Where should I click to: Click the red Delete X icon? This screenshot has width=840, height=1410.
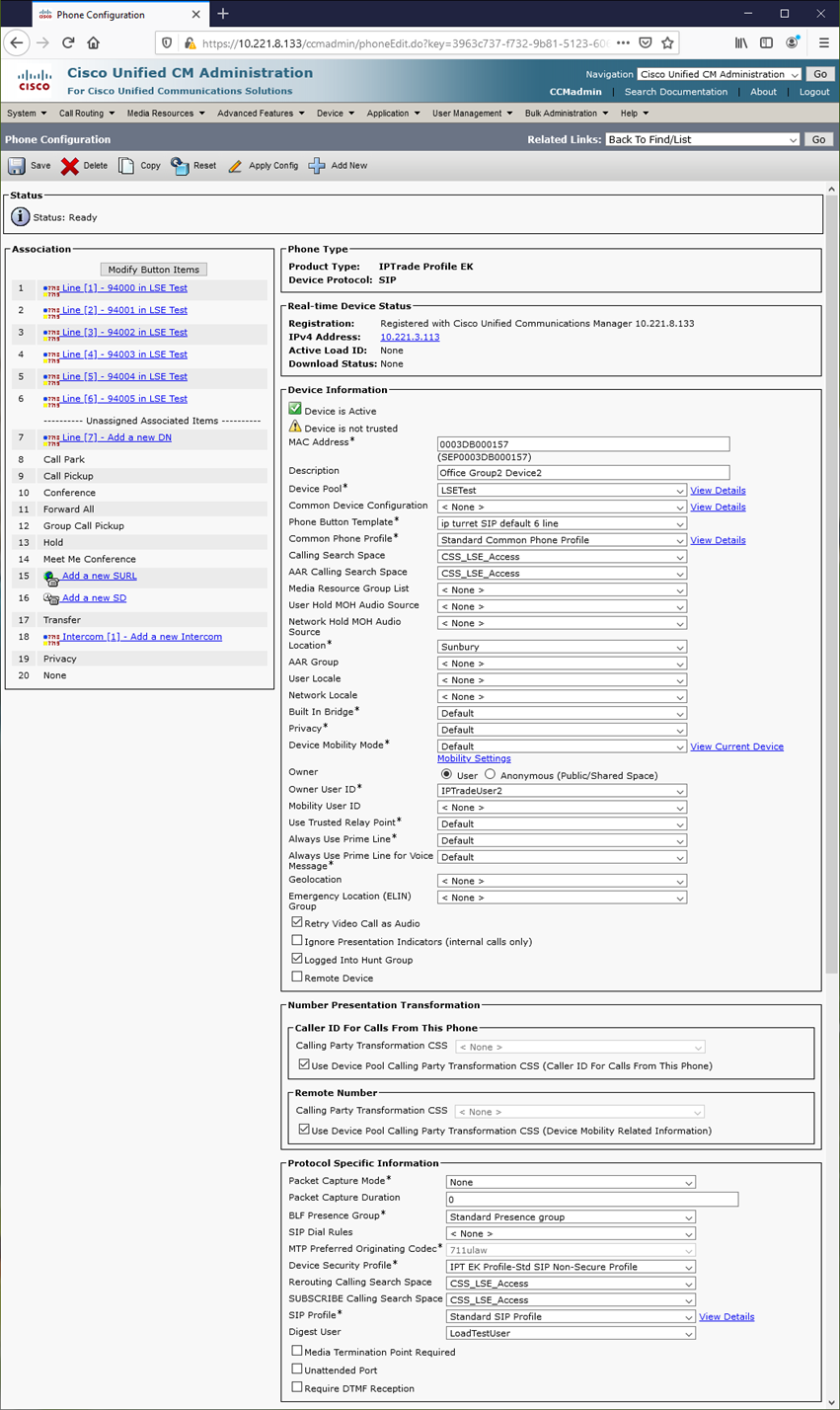click(x=69, y=166)
